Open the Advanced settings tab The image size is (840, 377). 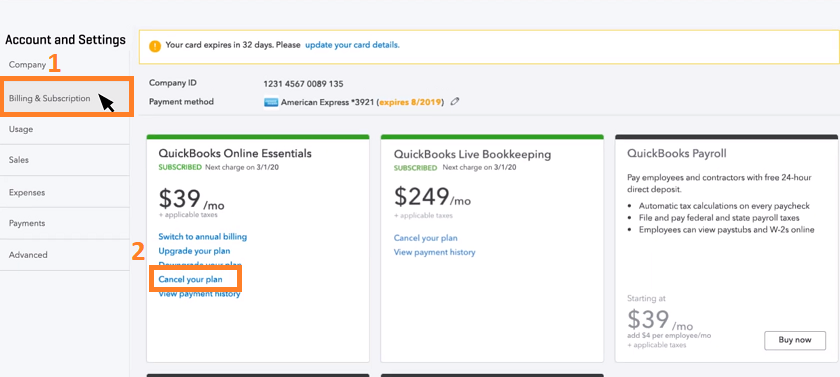(28, 255)
